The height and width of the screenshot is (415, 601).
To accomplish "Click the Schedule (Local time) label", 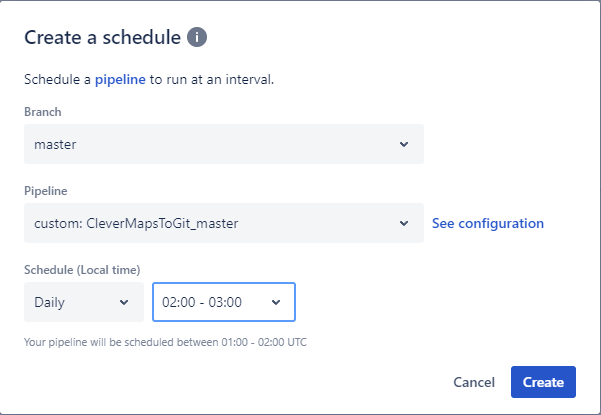I will [x=82, y=269].
